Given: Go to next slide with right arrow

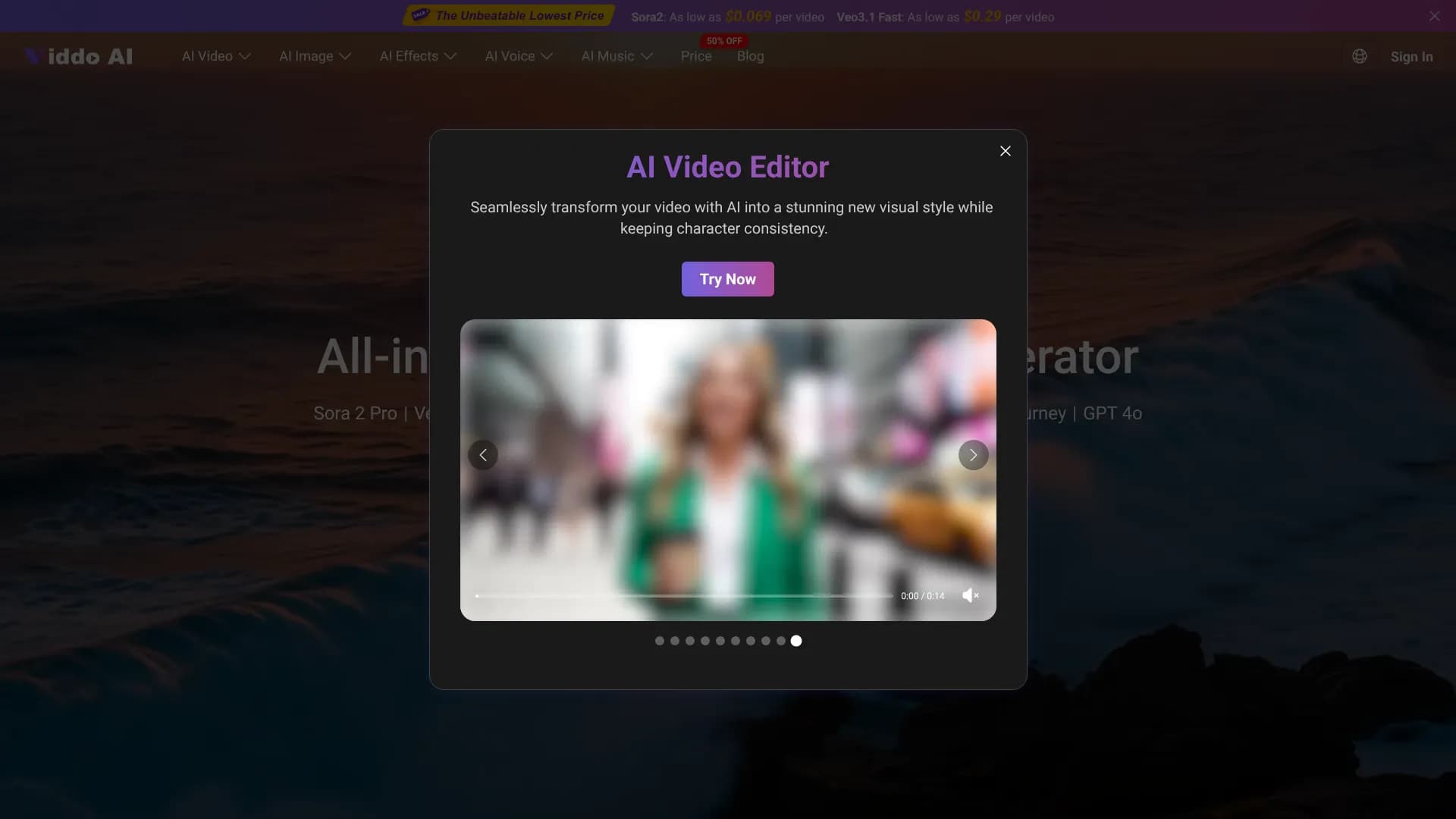Looking at the screenshot, I should coord(973,455).
